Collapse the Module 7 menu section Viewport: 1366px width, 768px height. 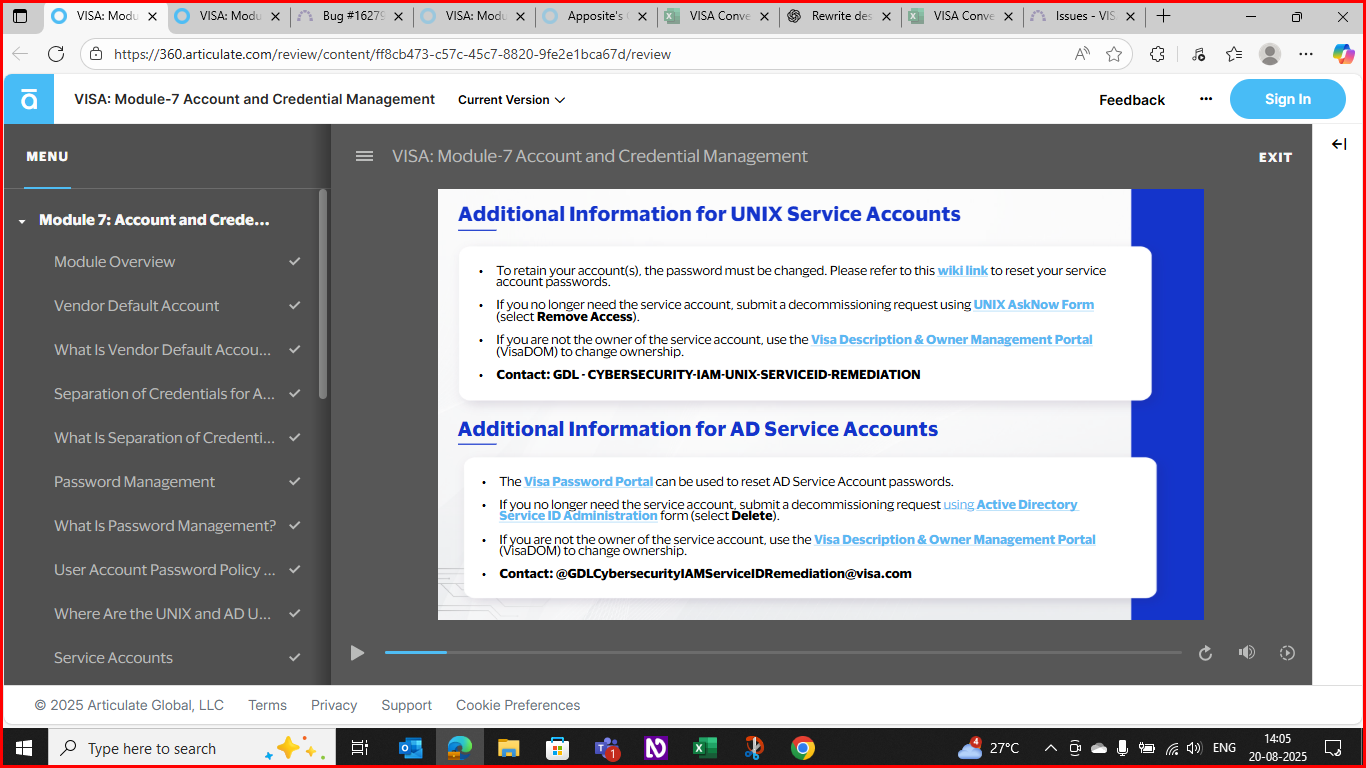pyautogui.click(x=22, y=221)
